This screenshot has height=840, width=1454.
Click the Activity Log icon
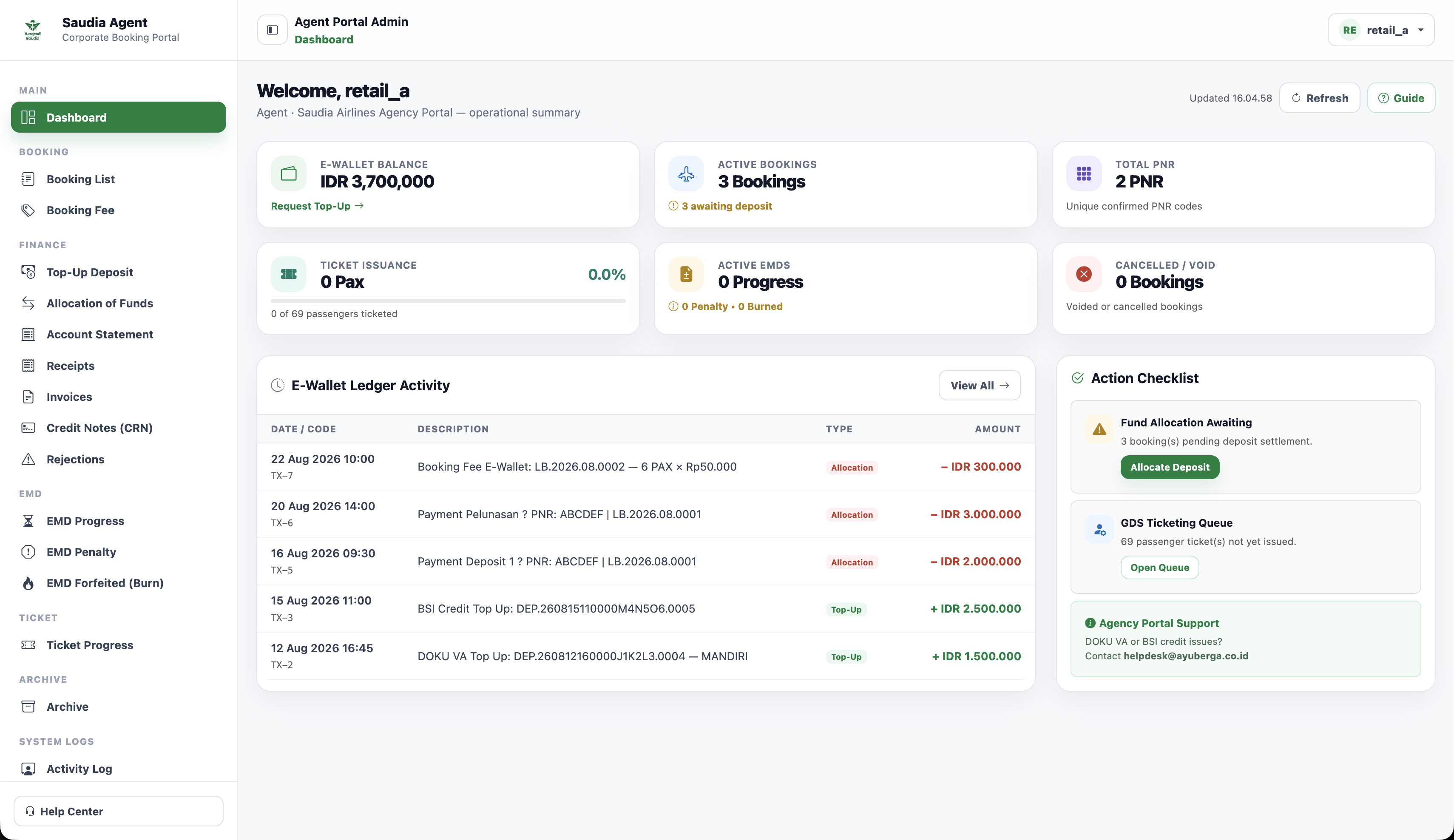[28, 769]
